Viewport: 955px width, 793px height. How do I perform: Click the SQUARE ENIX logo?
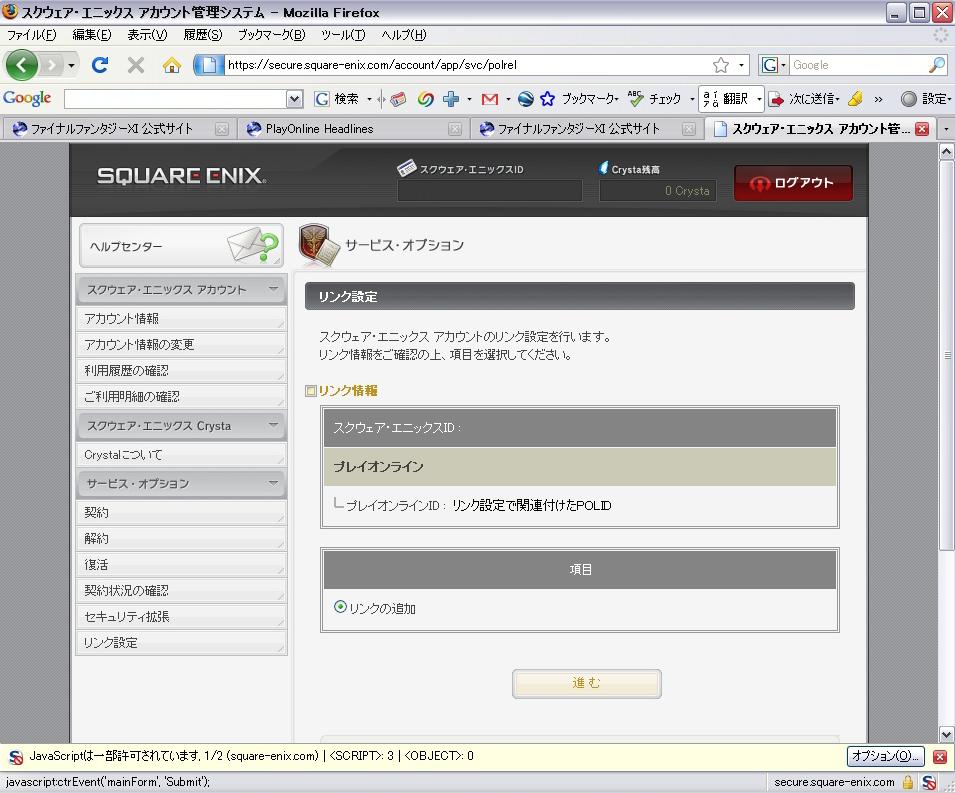181,176
